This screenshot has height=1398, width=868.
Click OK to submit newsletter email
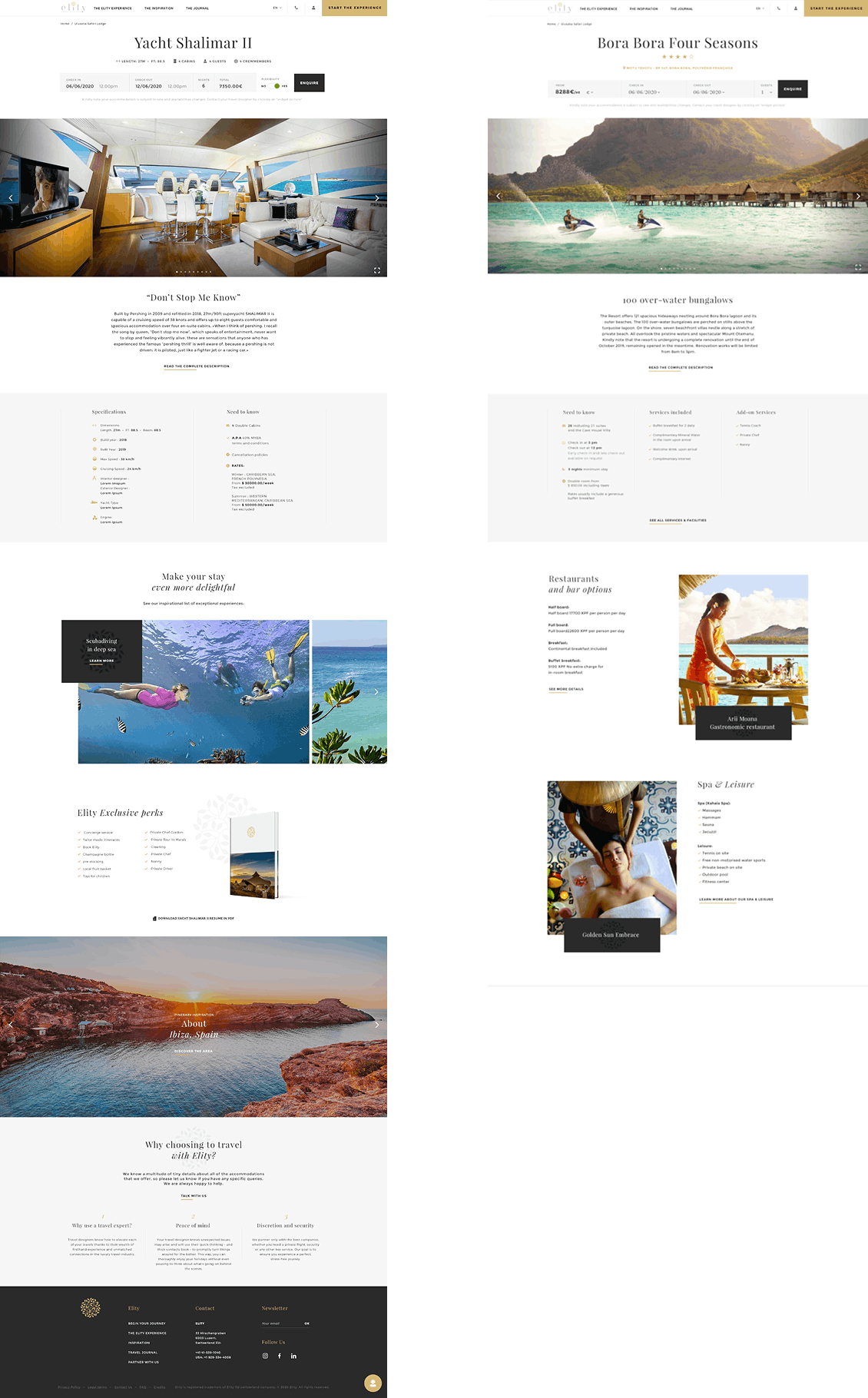(x=306, y=1323)
